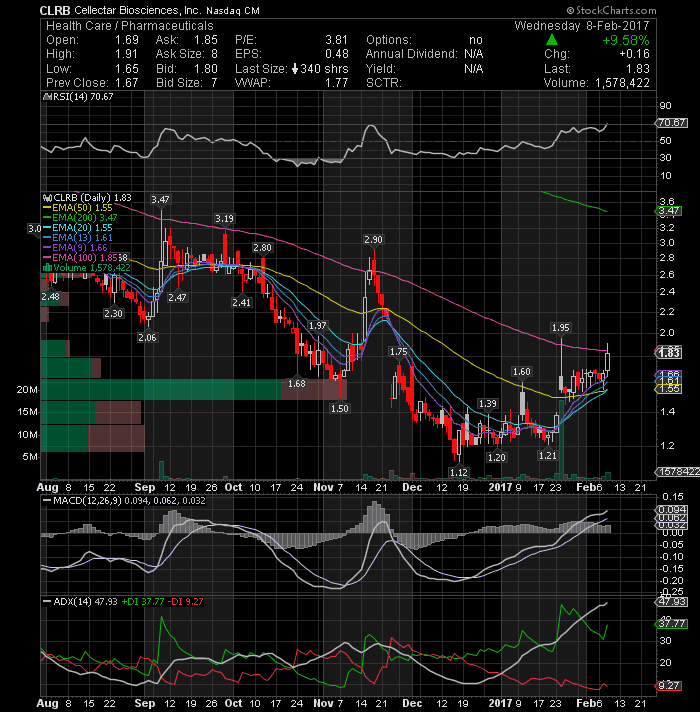Click the EMA(13) 1.61 legend entry
This screenshot has height=712, width=700.
point(78,237)
